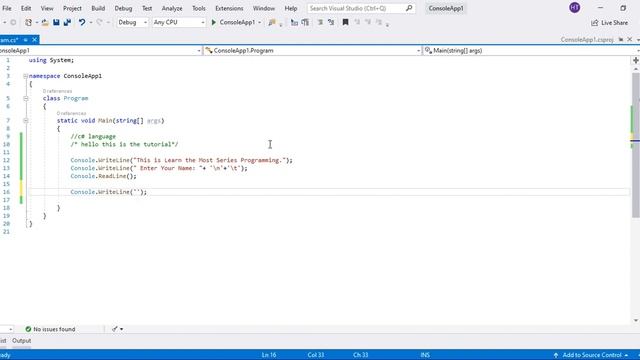Open the ConsoleApp1.Program type dropdown
Image resolution: width=640 pixels, height=360 pixels.
pos(312,51)
